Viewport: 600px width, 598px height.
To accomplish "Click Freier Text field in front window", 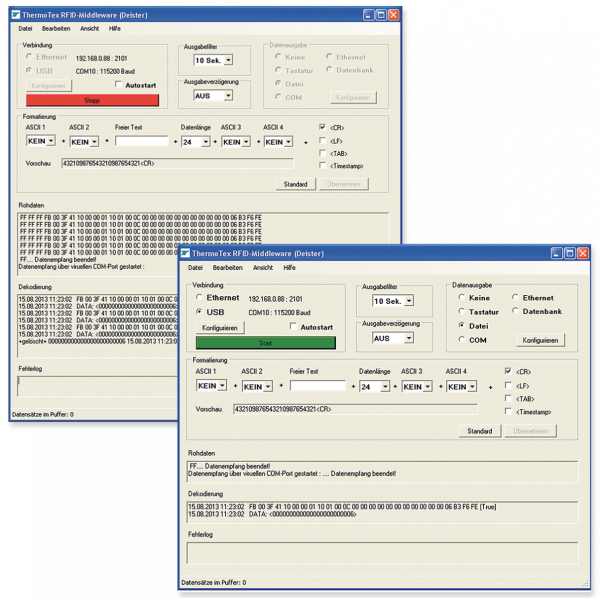I will coord(317,386).
